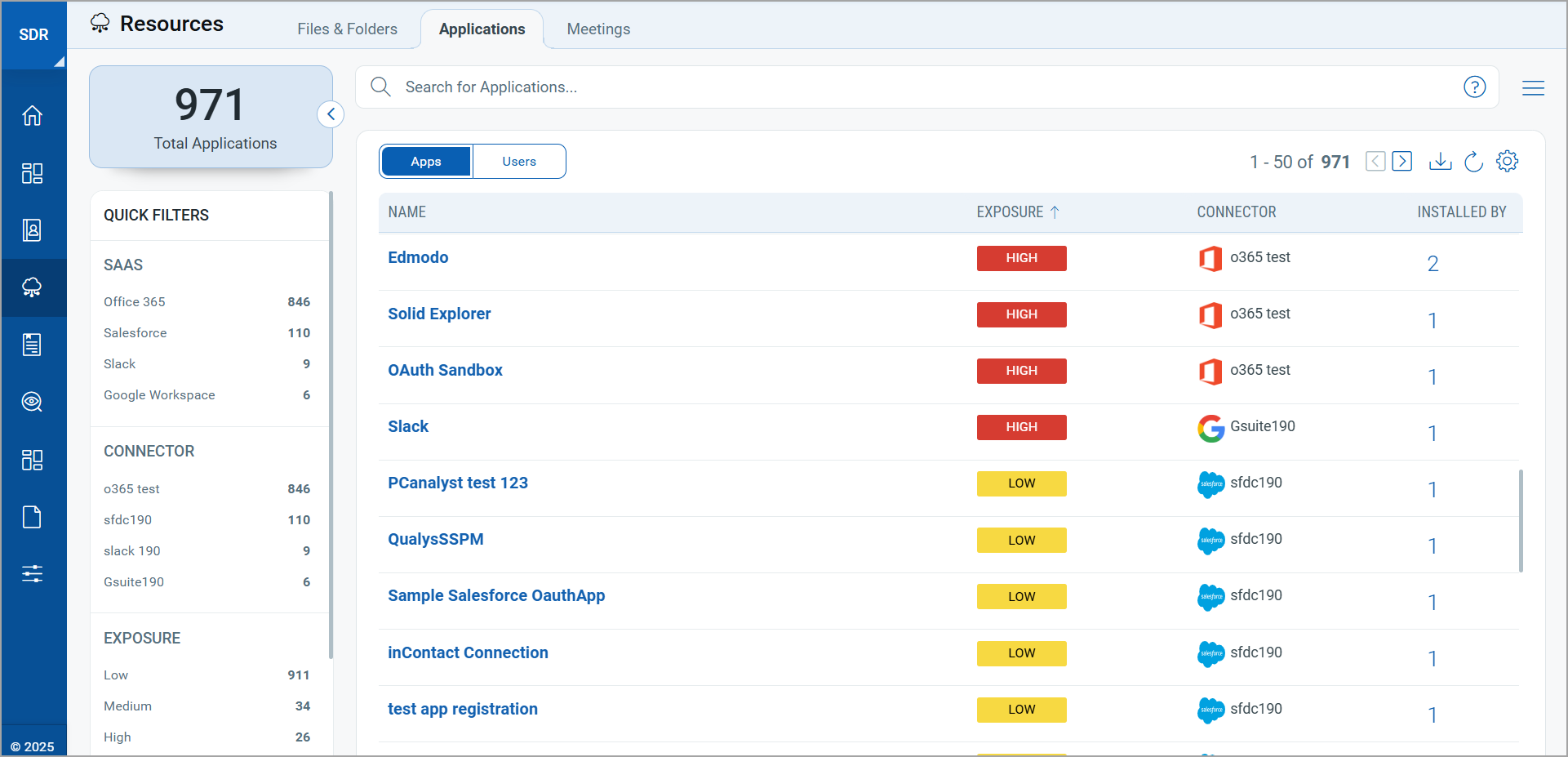The width and height of the screenshot is (1568, 757).
Task: Switch to Files & Folders tab
Action: [348, 29]
